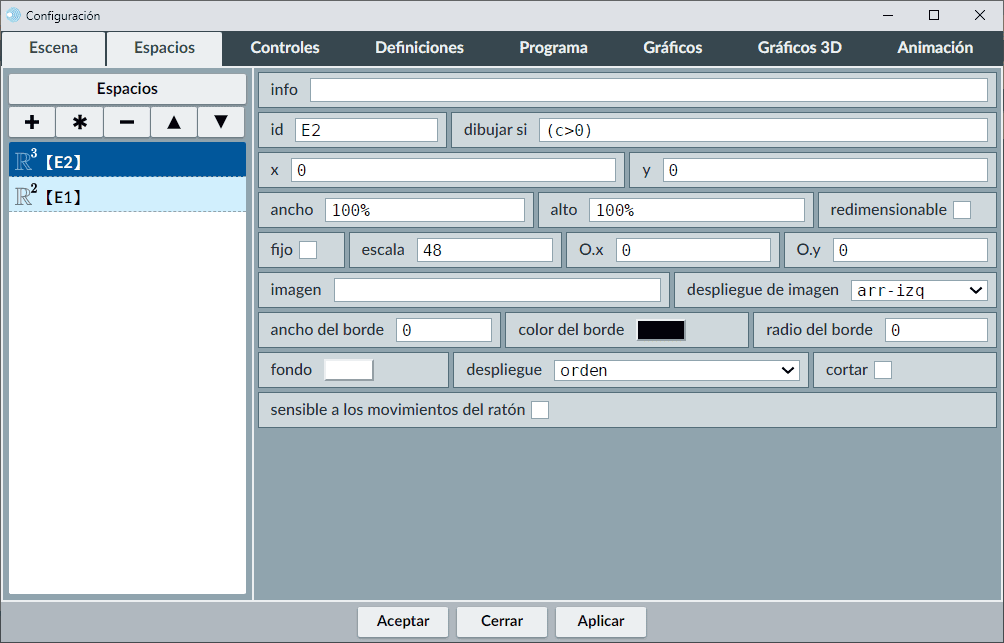Open the black color del borde swatch

tap(661, 330)
